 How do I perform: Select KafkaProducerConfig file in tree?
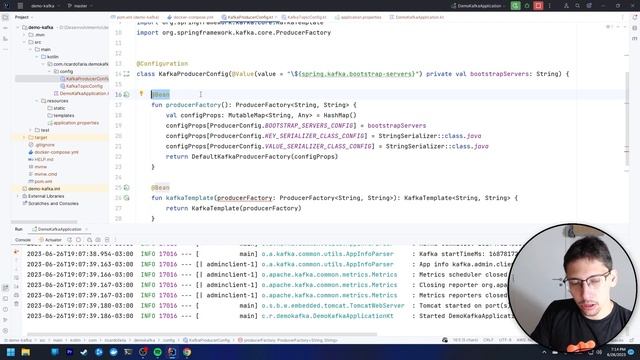pyautogui.click(x=84, y=79)
